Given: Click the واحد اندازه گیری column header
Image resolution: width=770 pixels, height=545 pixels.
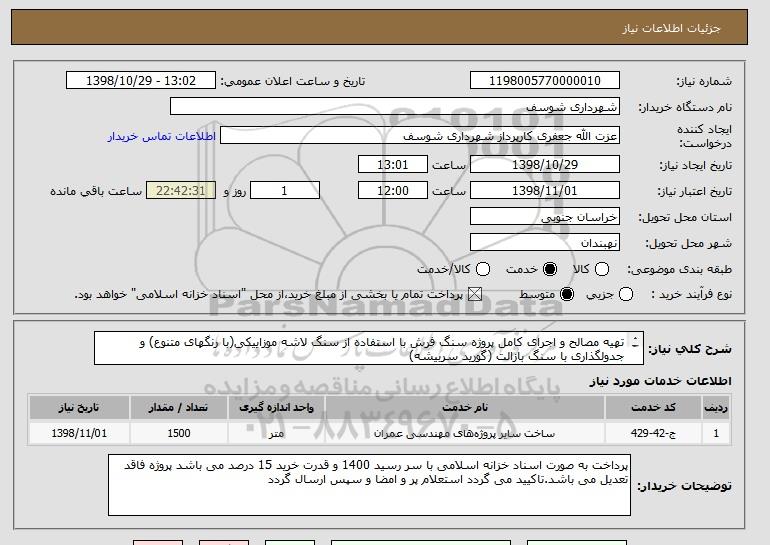Looking at the screenshot, I should coord(276,408).
